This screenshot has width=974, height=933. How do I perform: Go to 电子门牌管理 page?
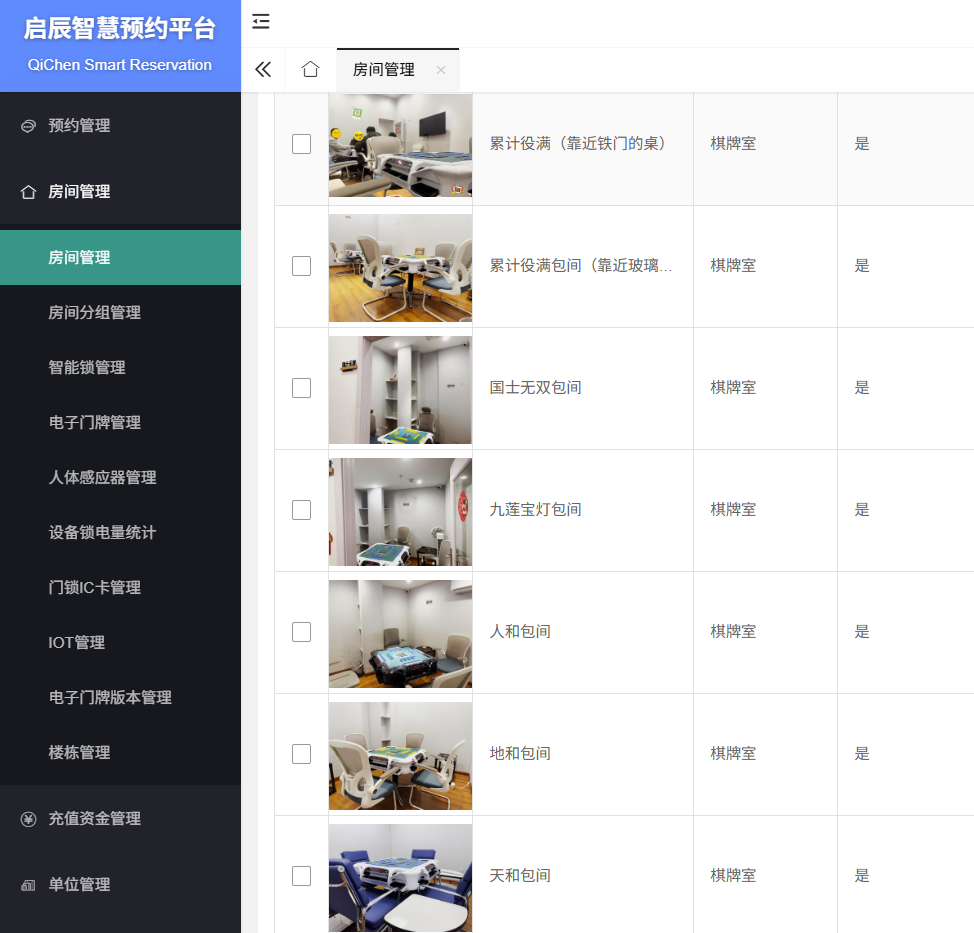tap(121, 422)
